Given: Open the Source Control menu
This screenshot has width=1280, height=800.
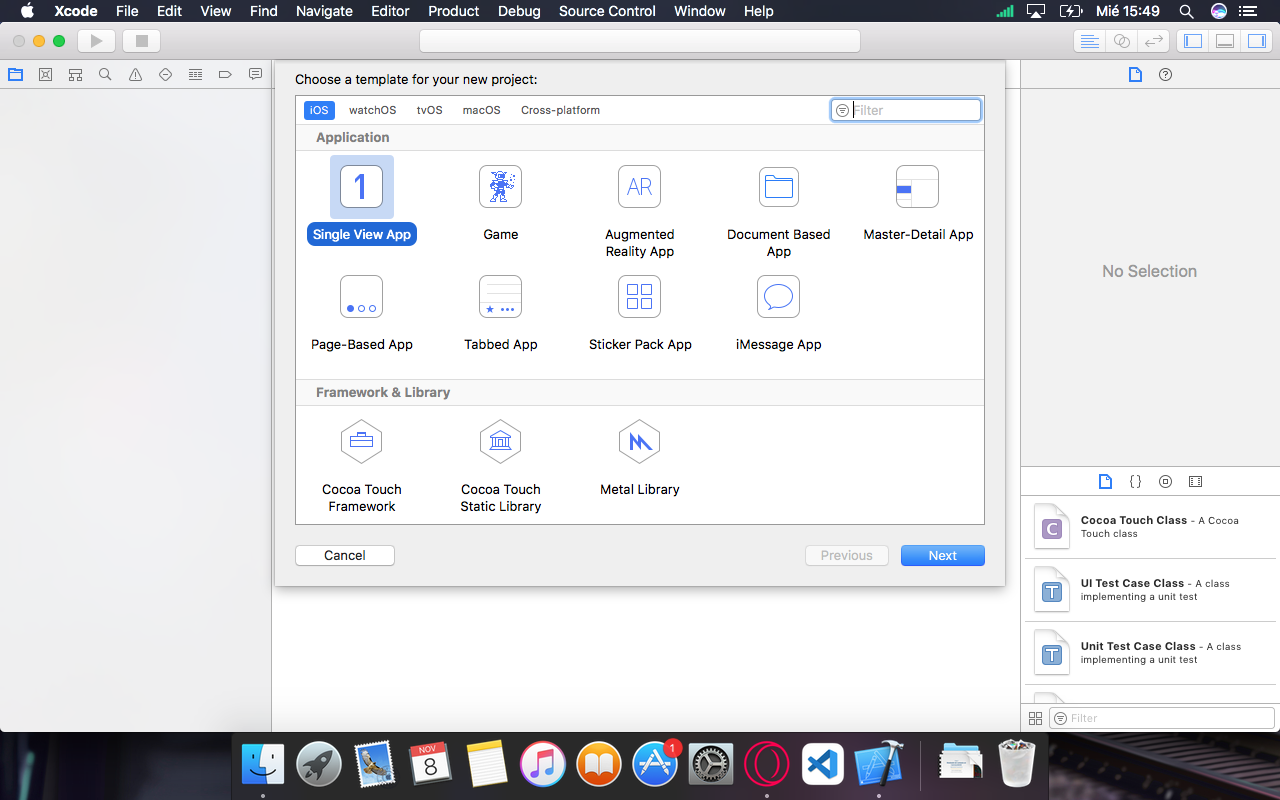Looking at the screenshot, I should (x=607, y=11).
